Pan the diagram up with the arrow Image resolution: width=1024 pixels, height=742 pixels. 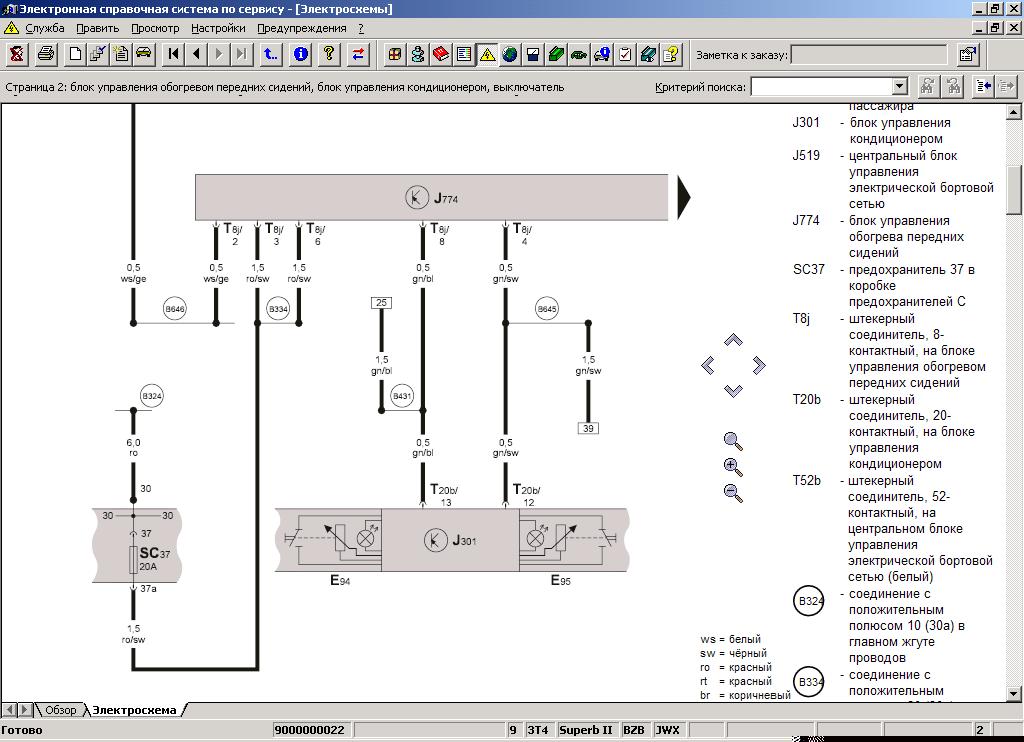click(x=733, y=340)
